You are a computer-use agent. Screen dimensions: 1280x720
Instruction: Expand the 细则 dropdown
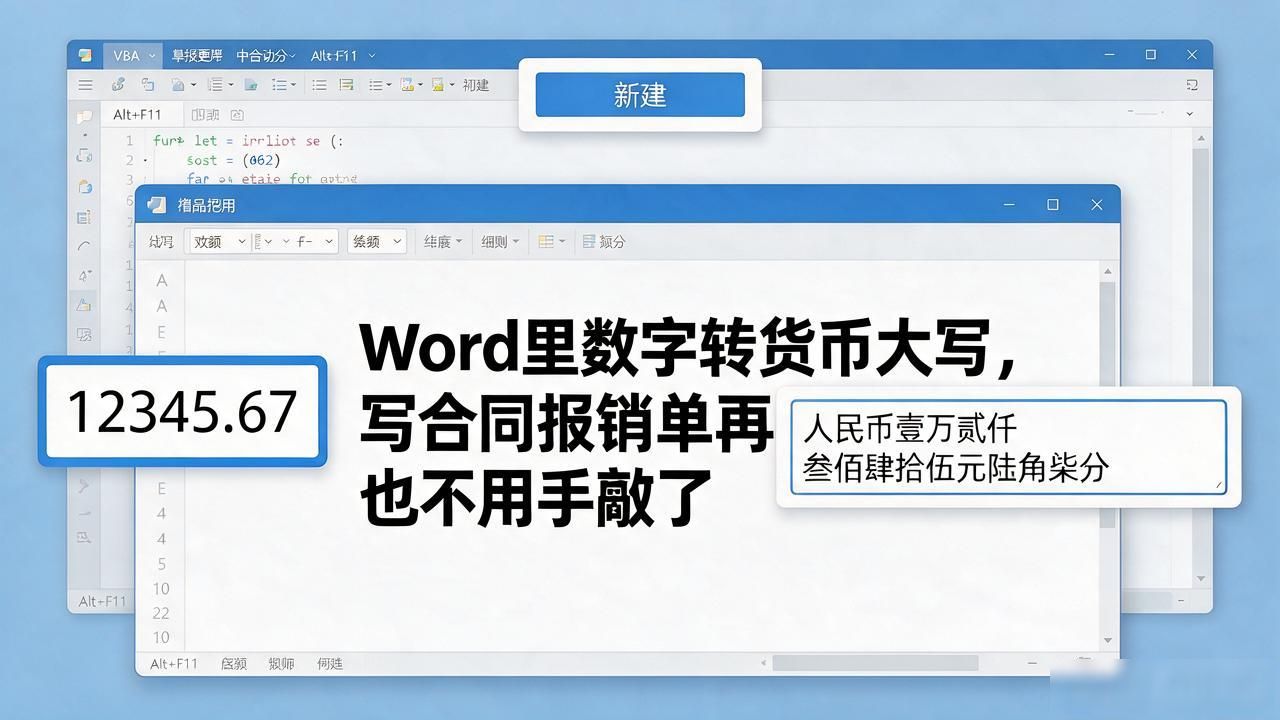tap(500, 241)
